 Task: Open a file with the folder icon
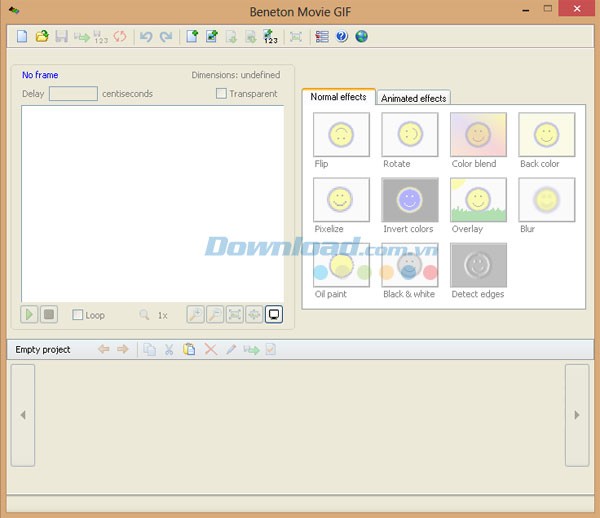point(42,37)
